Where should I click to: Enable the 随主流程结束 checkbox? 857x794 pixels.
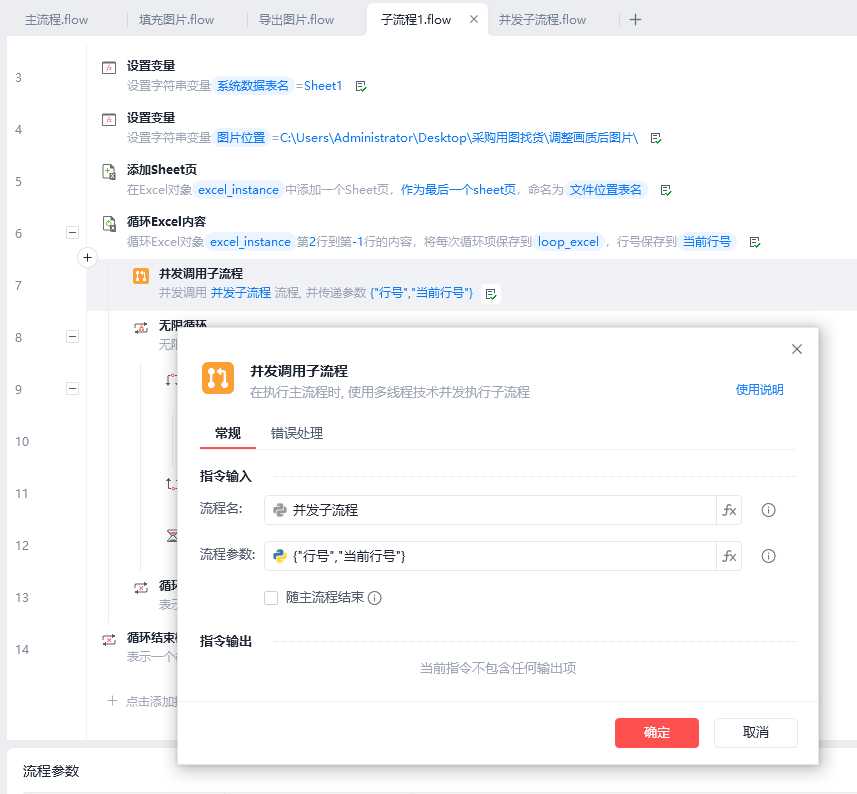click(271, 598)
